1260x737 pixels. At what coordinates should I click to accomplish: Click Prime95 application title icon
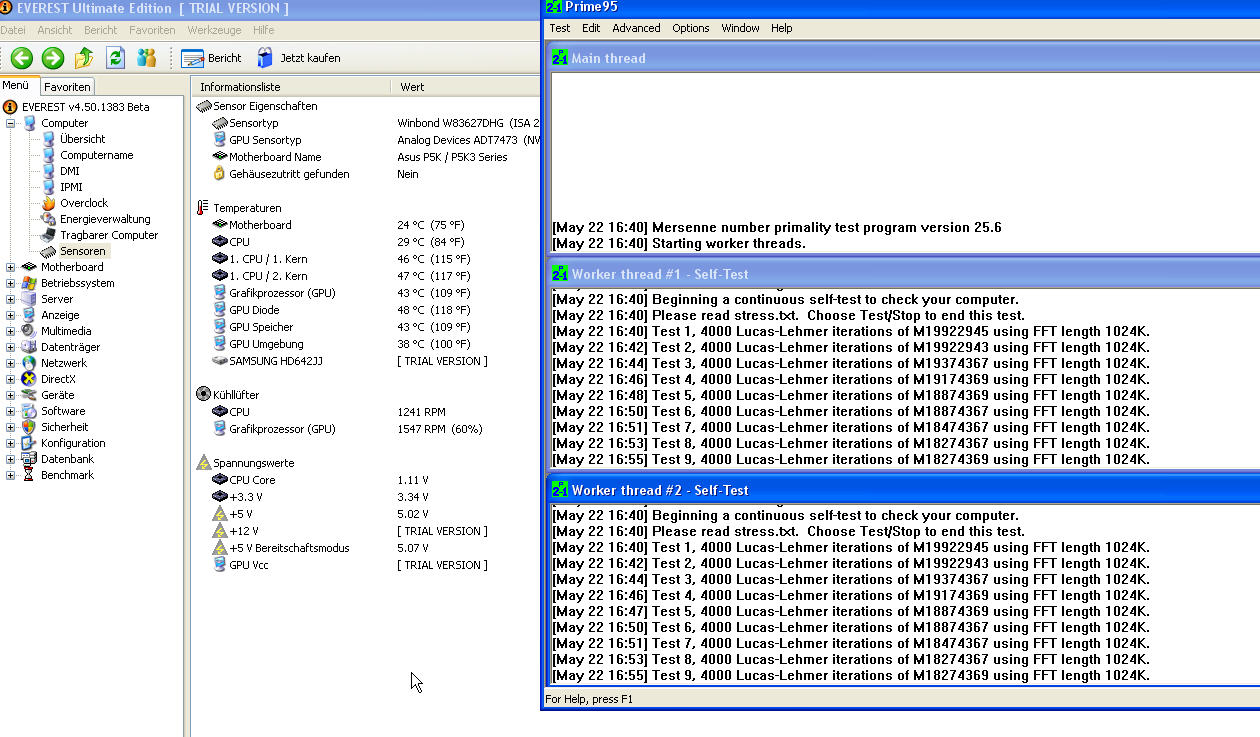(554, 7)
